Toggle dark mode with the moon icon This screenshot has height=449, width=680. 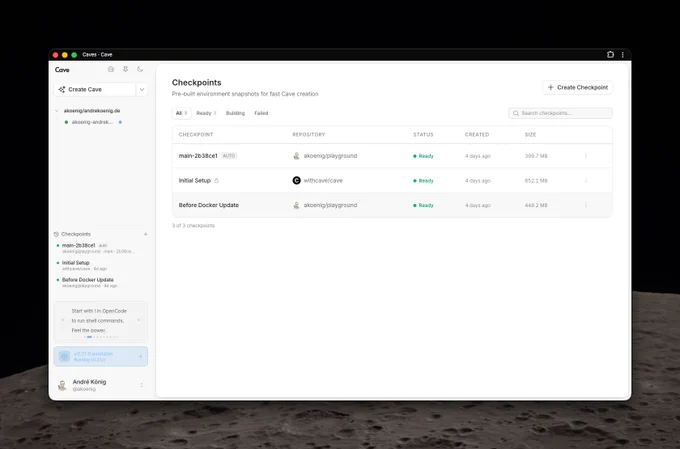click(140, 69)
